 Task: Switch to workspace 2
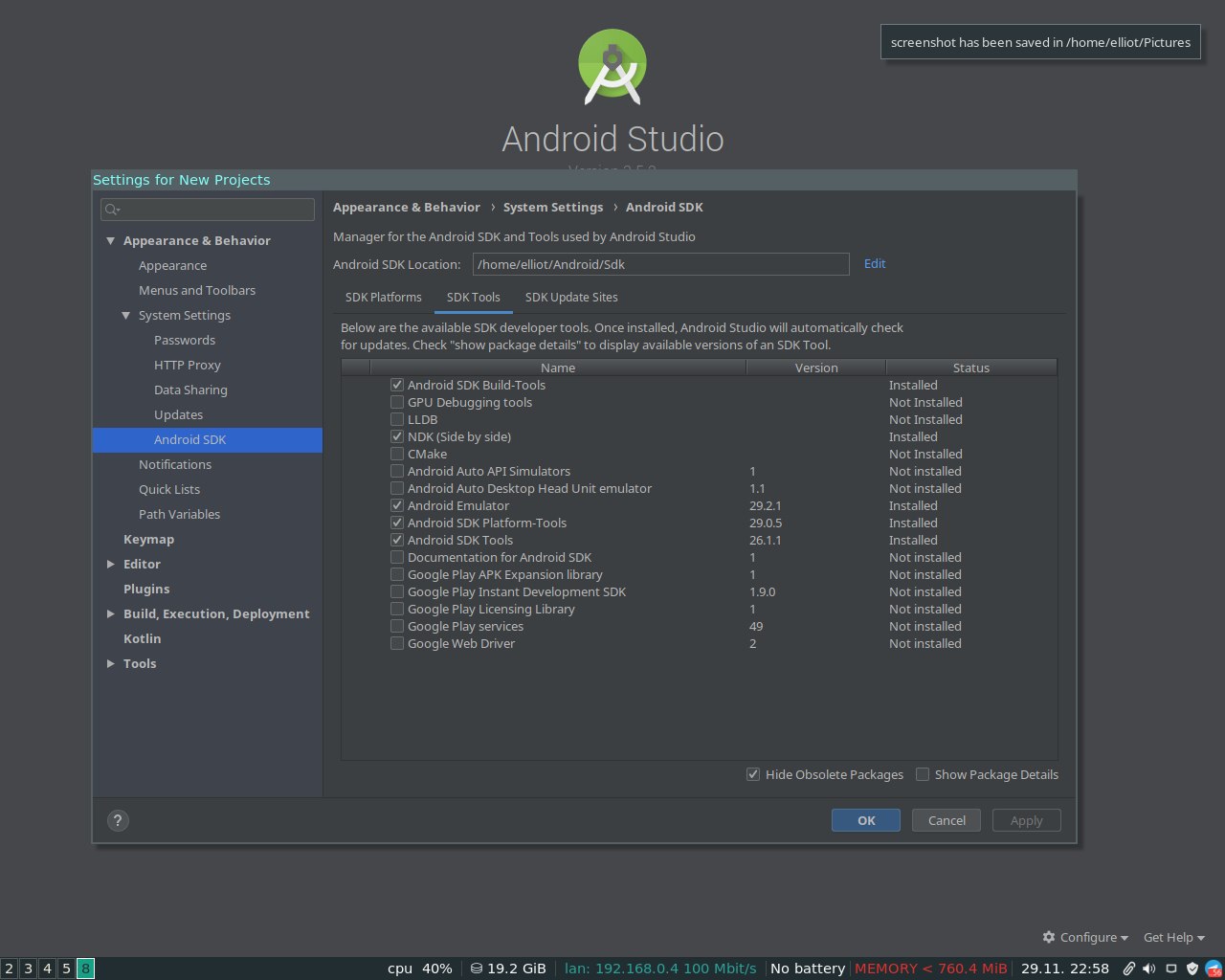pos(10,969)
